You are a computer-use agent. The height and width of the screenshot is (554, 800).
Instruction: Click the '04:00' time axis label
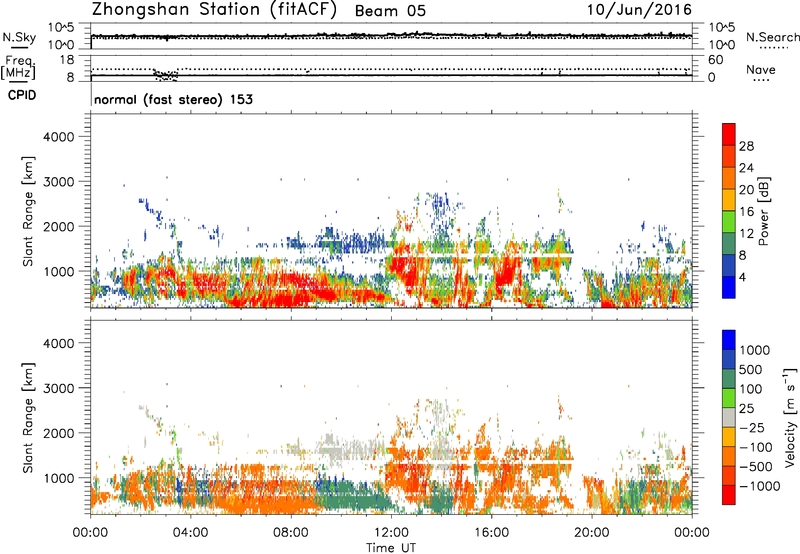[x=190, y=533]
